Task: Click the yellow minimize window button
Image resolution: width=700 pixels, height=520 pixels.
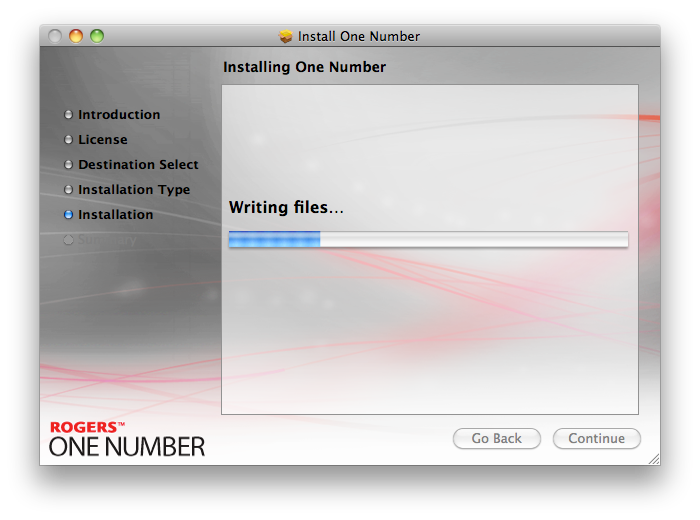Action: (76, 36)
